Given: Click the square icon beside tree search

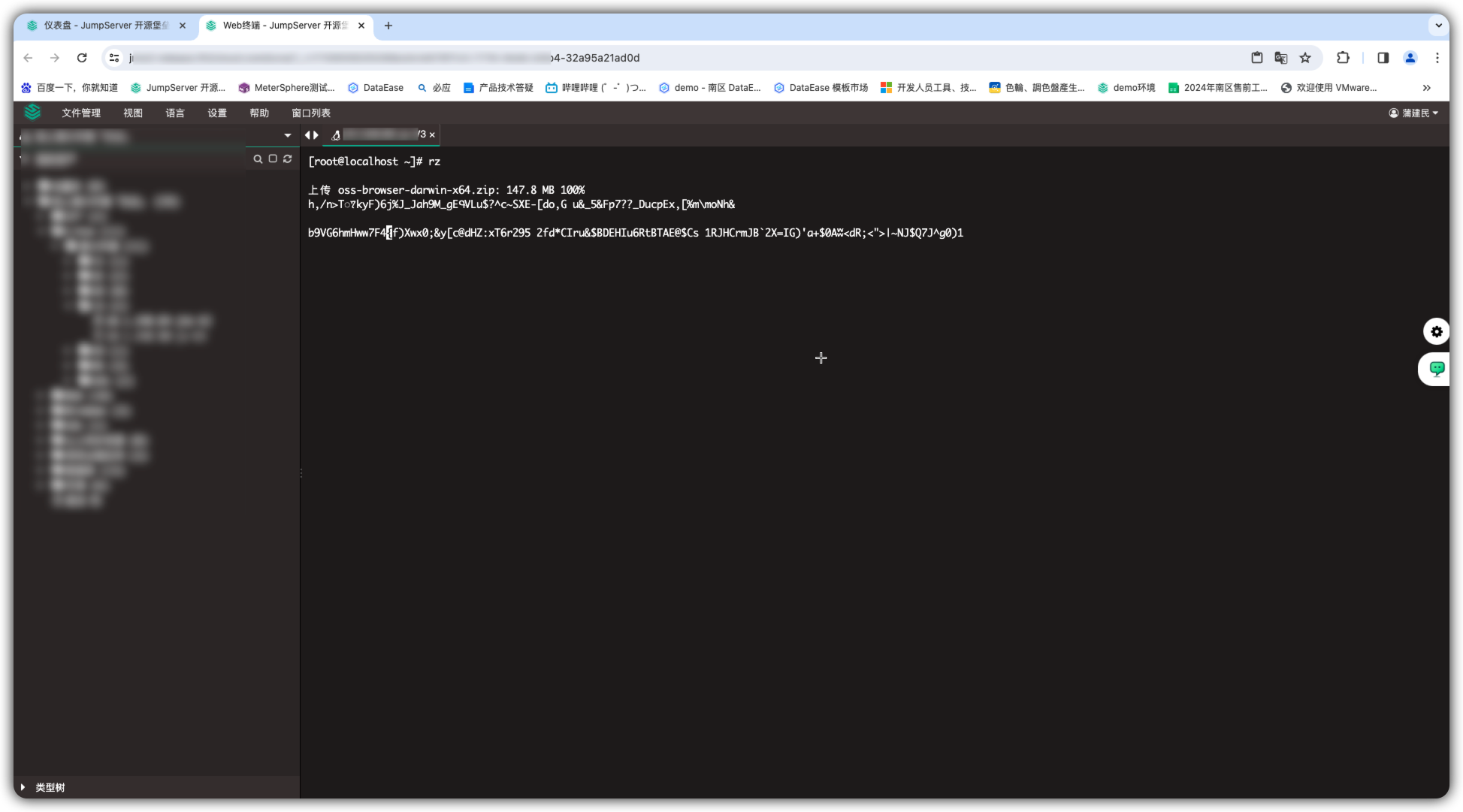Looking at the screenshot, I should point(273,159).
